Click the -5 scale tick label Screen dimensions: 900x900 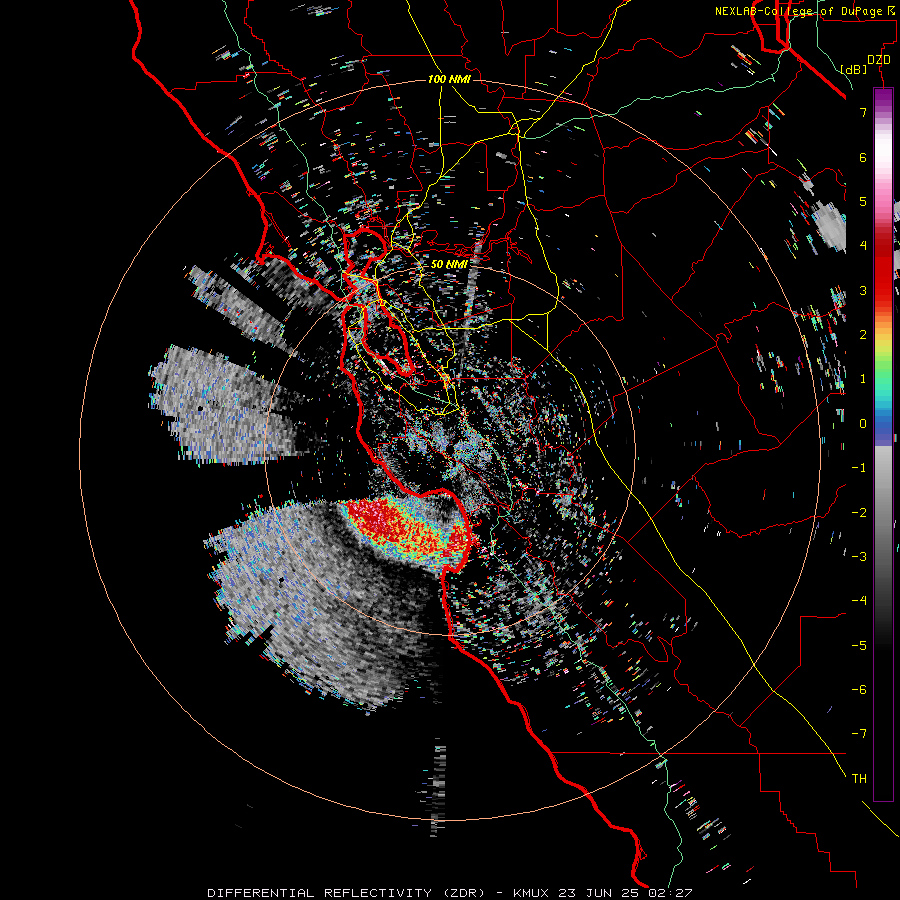(x=859, y=645)
